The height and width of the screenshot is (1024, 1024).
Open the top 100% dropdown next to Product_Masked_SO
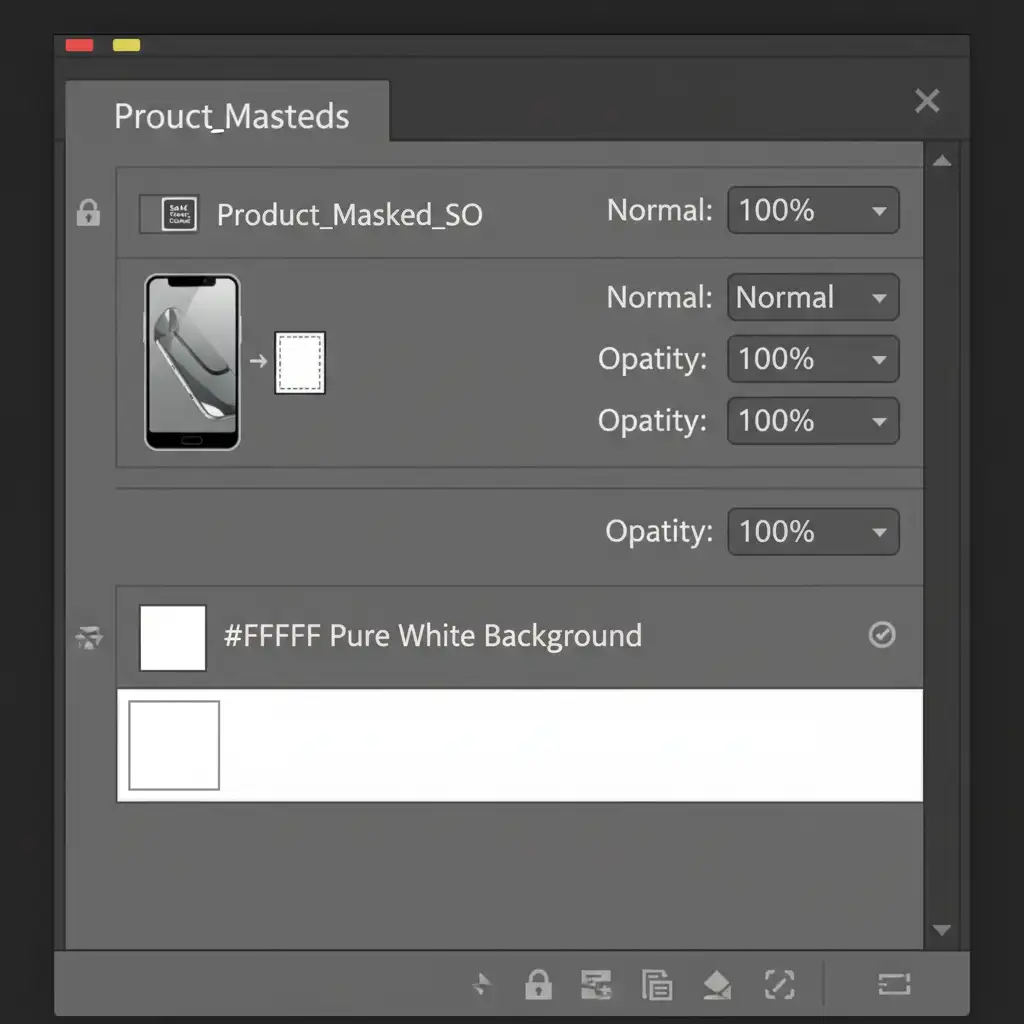coord(812,211)
